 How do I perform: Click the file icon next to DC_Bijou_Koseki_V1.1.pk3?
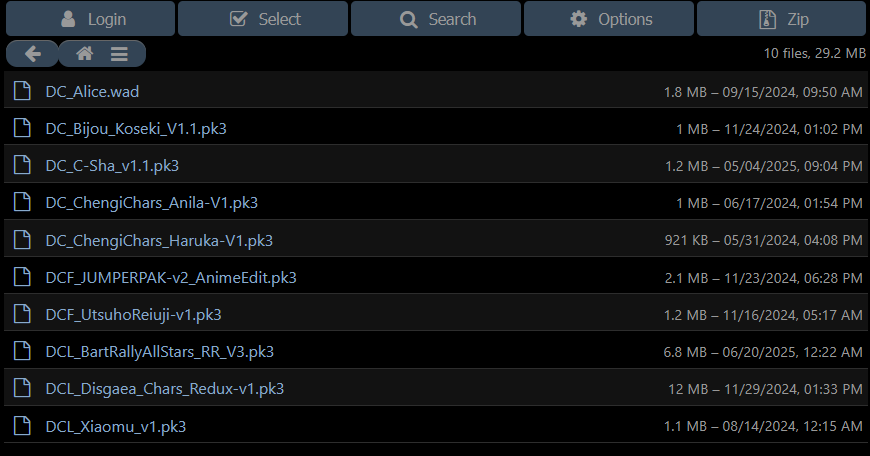pos(22,128)
